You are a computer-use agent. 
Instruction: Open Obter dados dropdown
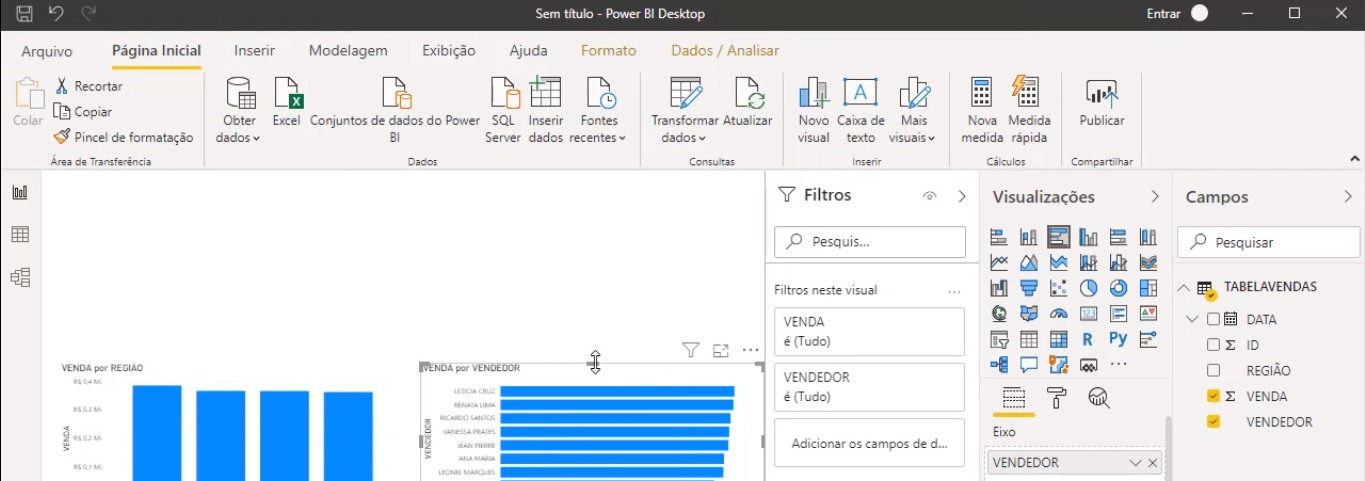tap(239, 110)
